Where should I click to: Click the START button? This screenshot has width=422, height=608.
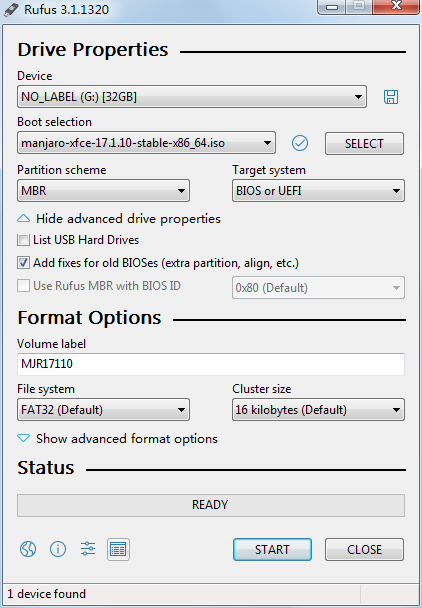tap(272, 549)
